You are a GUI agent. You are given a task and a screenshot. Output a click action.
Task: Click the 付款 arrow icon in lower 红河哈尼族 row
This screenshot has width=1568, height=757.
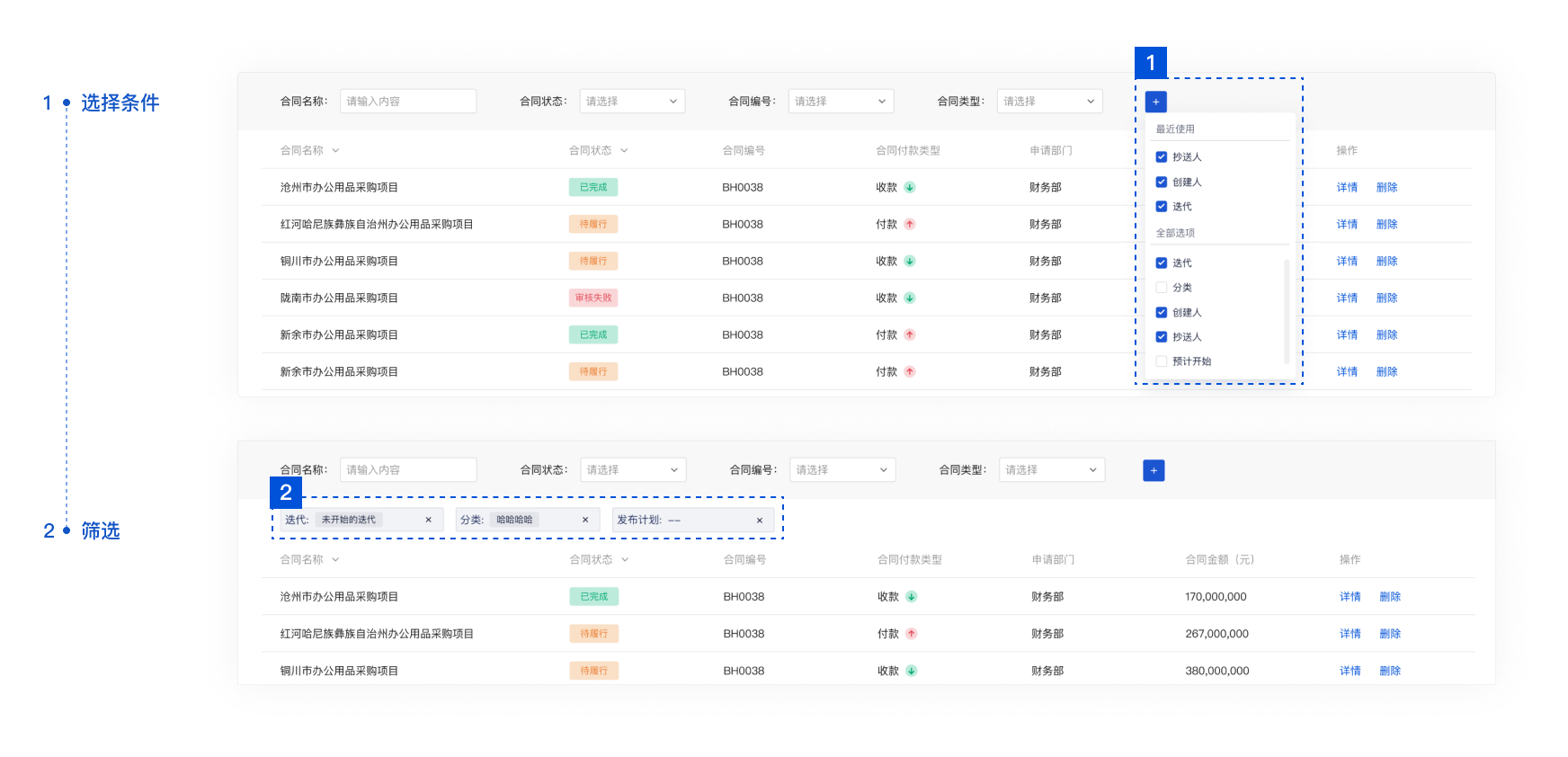point(912,634)
